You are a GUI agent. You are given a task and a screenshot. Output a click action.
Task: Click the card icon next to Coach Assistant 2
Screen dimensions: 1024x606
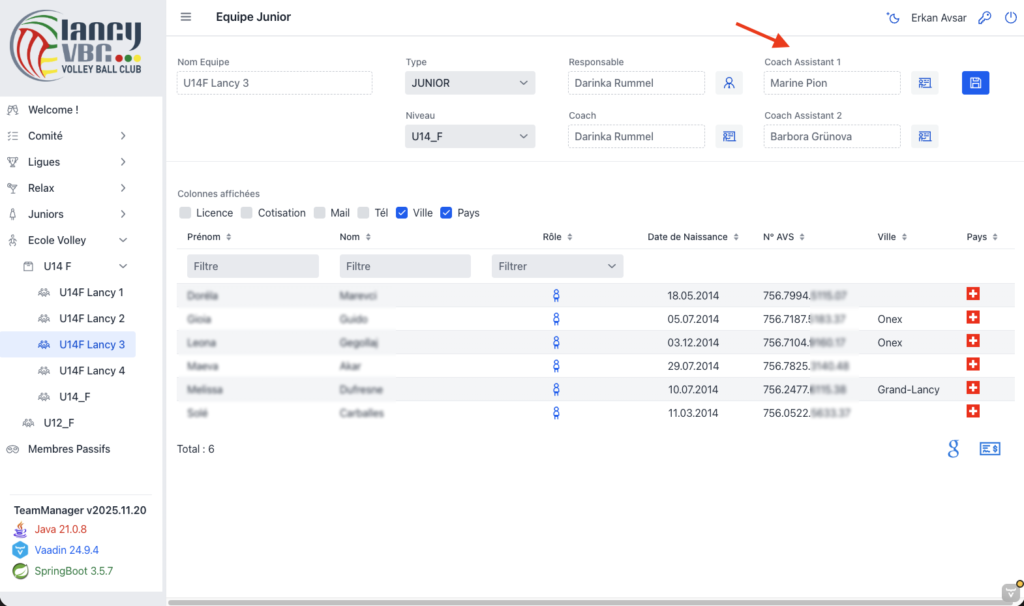(925, 136)
